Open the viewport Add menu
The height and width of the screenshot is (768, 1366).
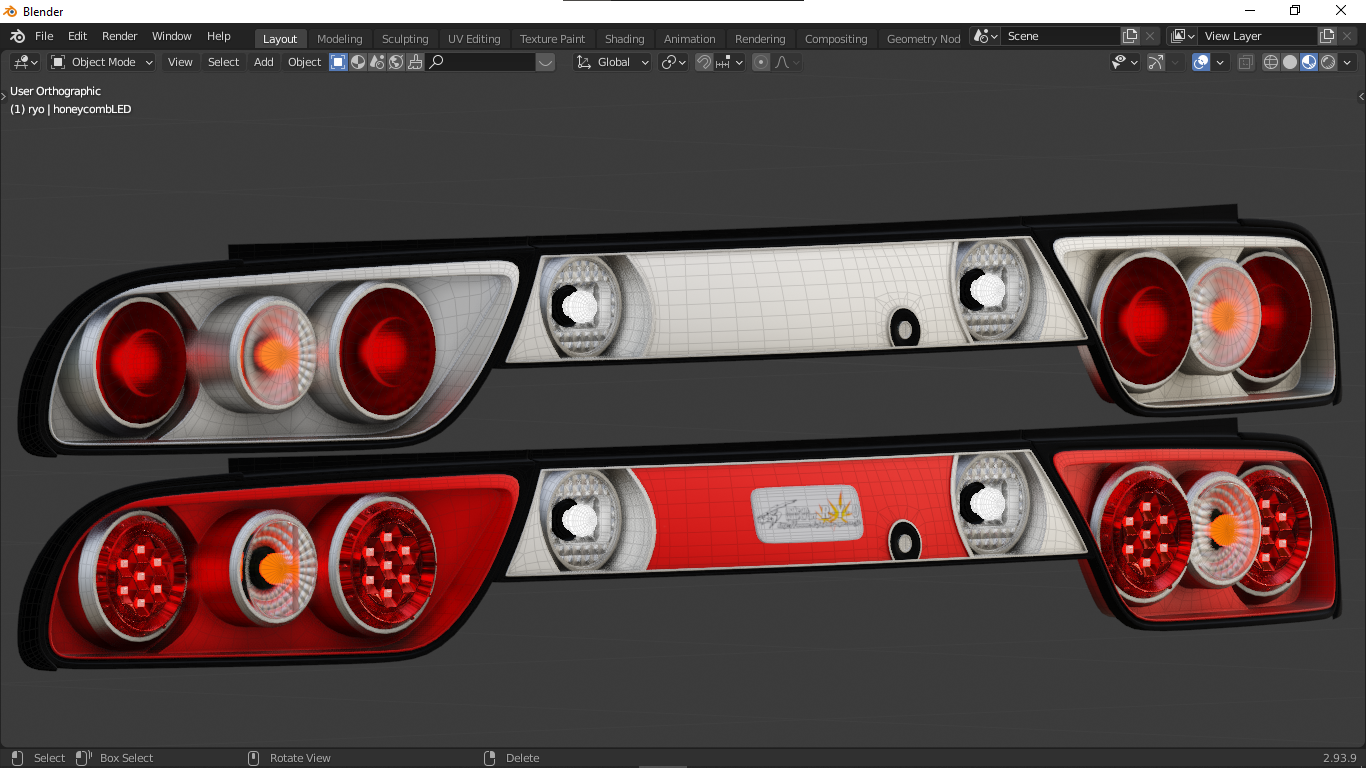tap(264, 62)
